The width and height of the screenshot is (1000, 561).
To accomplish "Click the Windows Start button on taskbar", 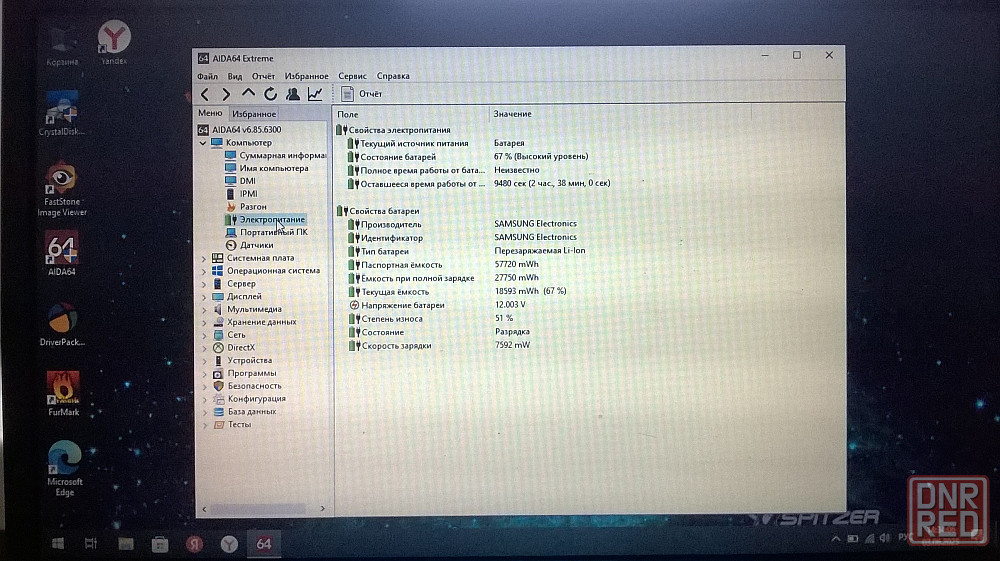I will [57, 543].
